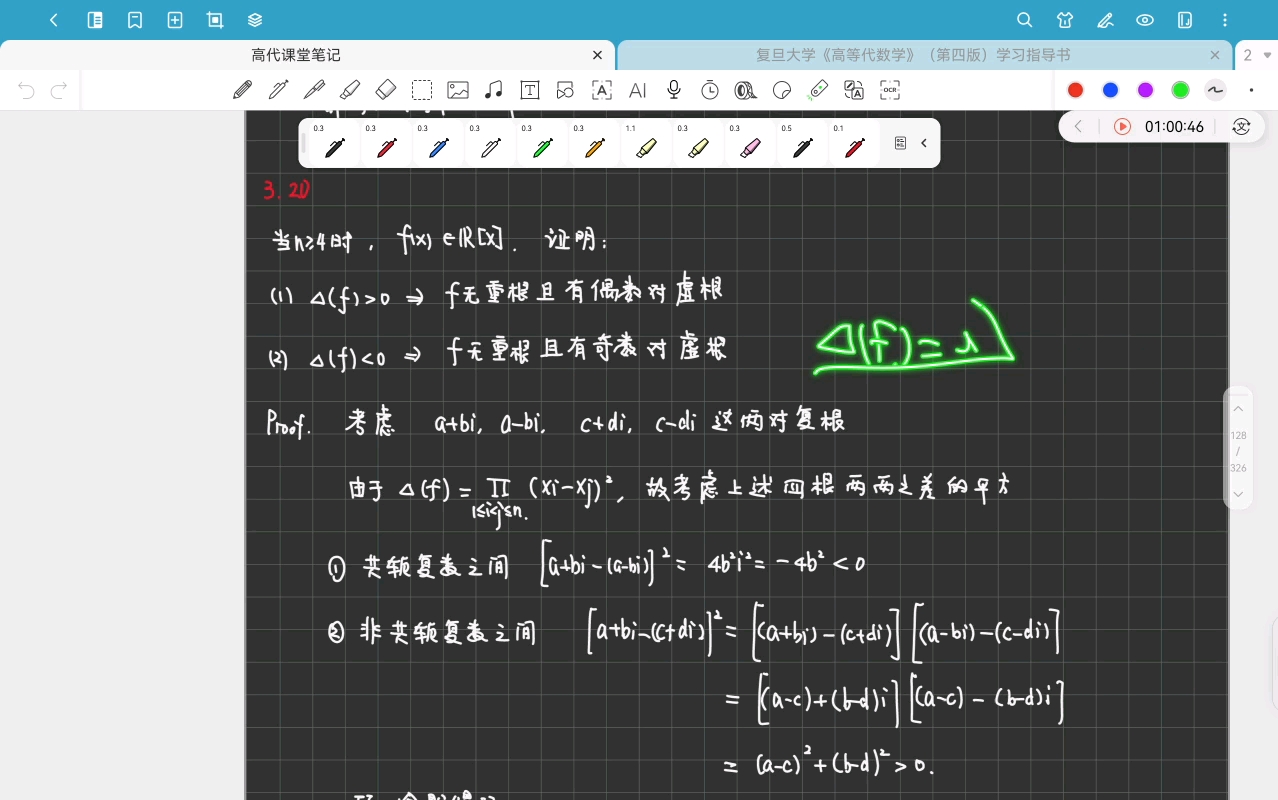
Task: Open the stroke style wavy-line selector
Action: 1215,90
